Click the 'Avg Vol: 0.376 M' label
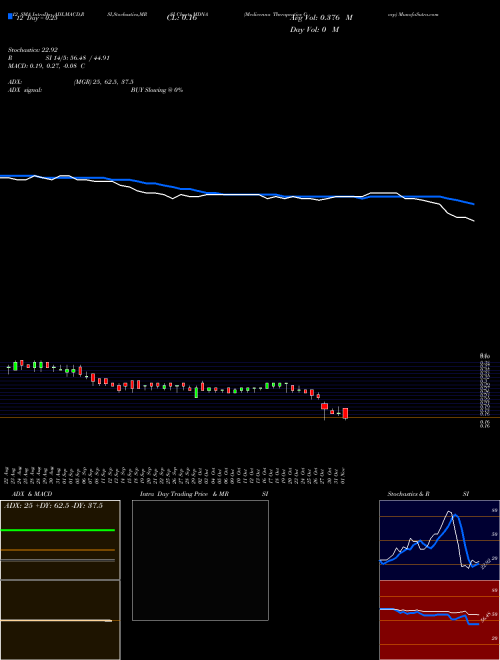Image resolution: width=500 pixels, height=660 pixels. click(x=321, y=18)
